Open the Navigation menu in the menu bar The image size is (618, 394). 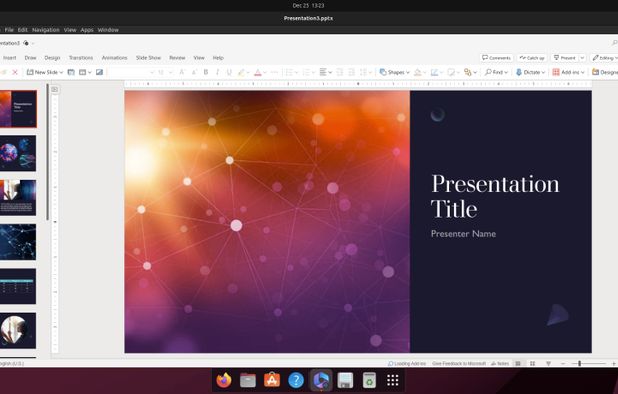[46, 30]
